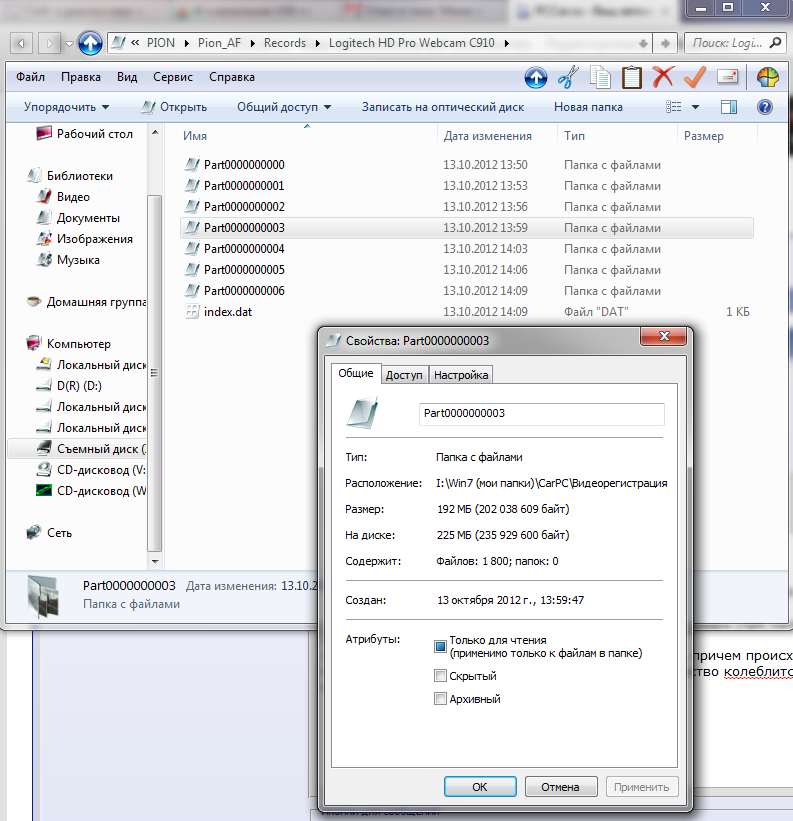
Task: Click the red X Delete icon
Action: [x=662, y=77]
